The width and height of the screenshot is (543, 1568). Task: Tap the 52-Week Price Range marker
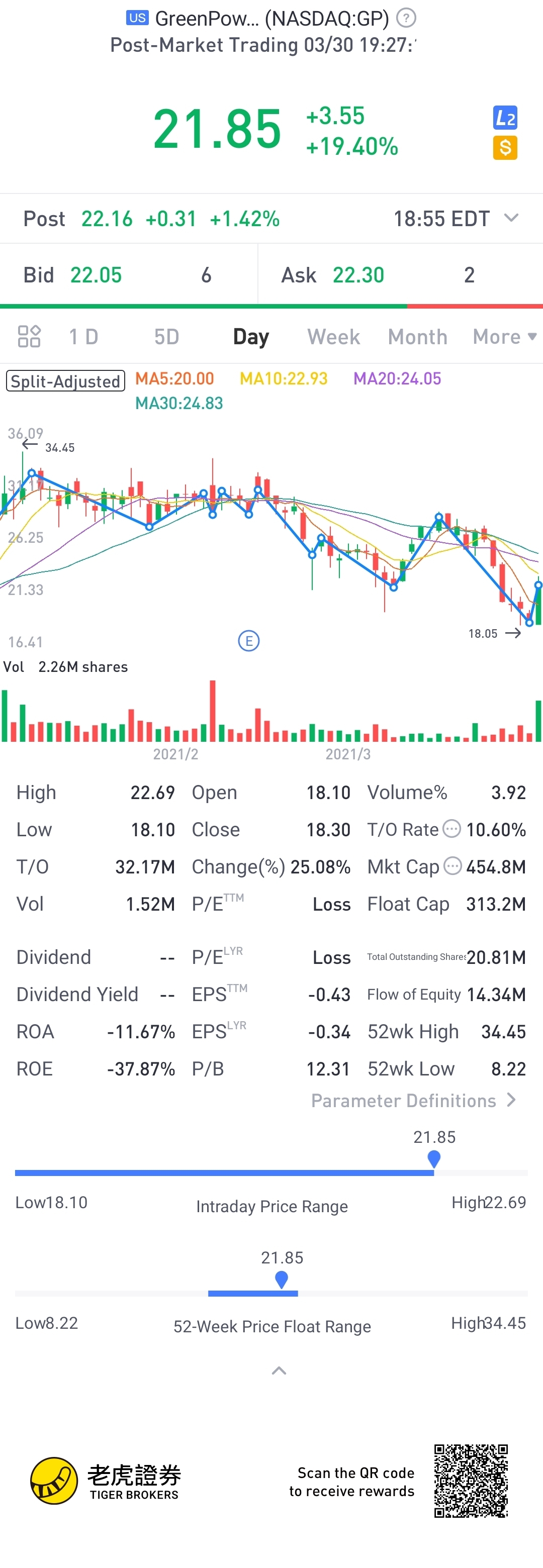point(281,1280)
